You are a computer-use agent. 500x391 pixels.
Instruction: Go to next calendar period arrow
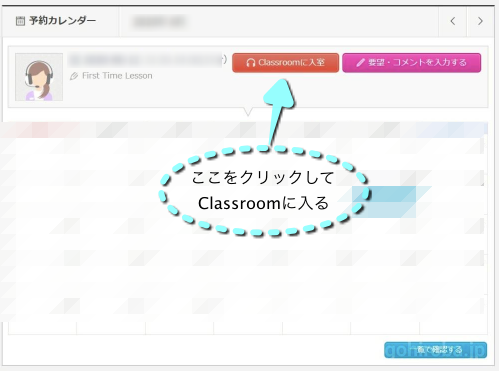tap(480, 21)
